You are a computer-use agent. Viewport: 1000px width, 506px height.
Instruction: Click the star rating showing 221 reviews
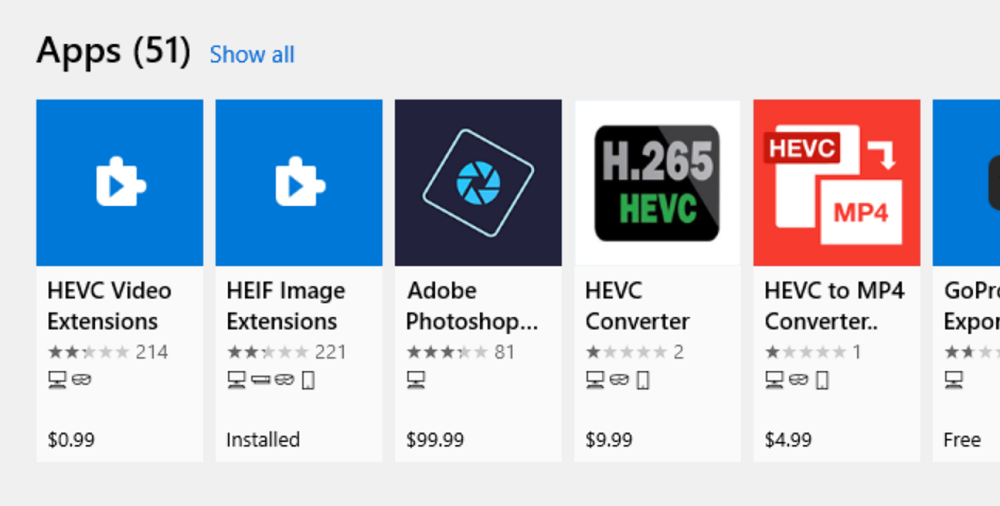[x=268, y=352]
